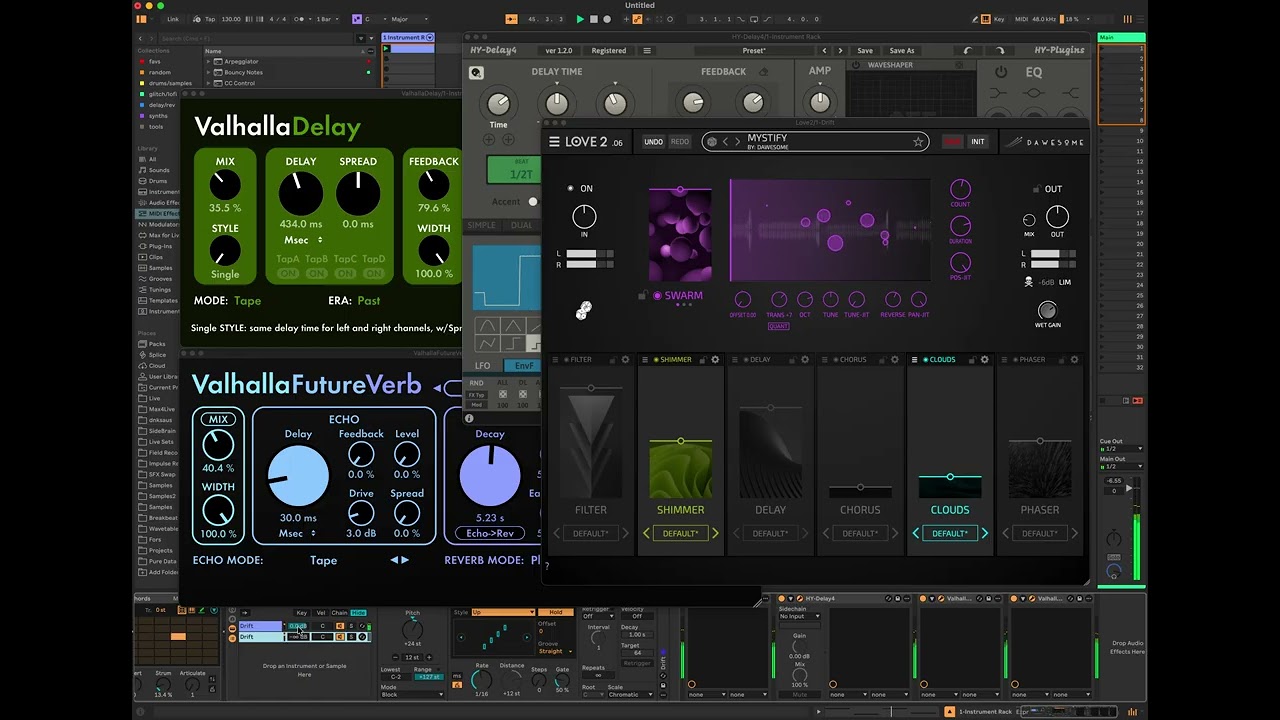Toggle the SWARM engine on/off
The height and width of the screenshot is (720, 1280).
(x=657, y=296)
